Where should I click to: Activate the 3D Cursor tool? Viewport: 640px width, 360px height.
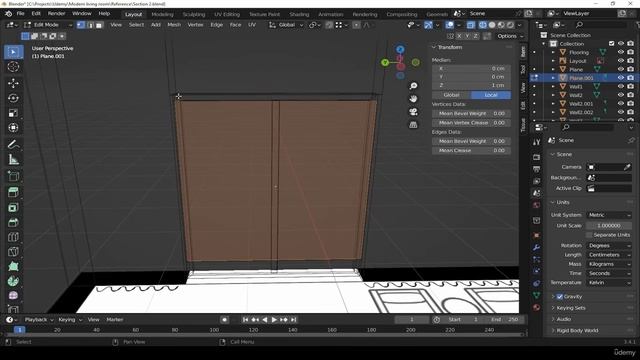[13, 67]
